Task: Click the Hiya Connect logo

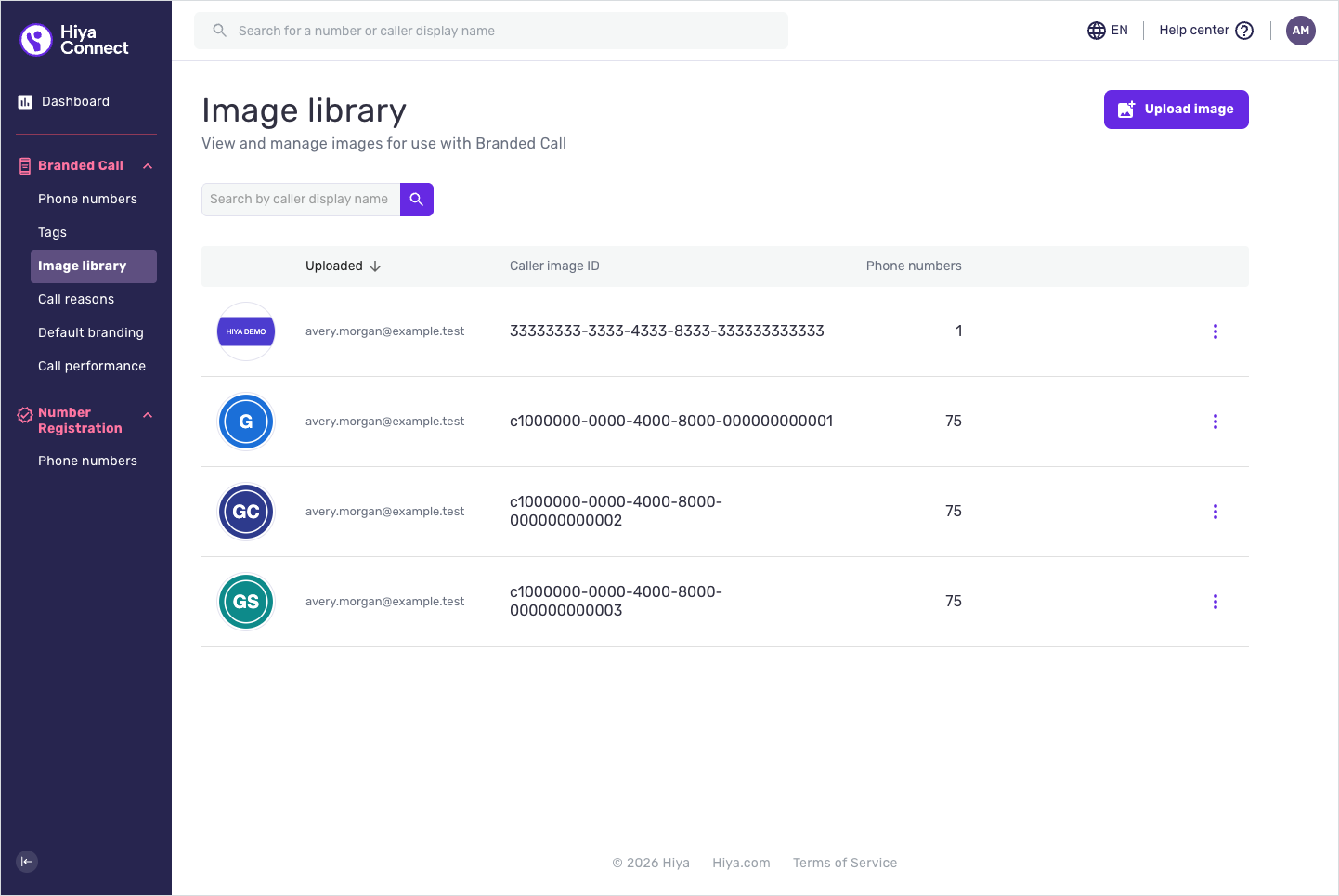Action: tap(74, 40)
